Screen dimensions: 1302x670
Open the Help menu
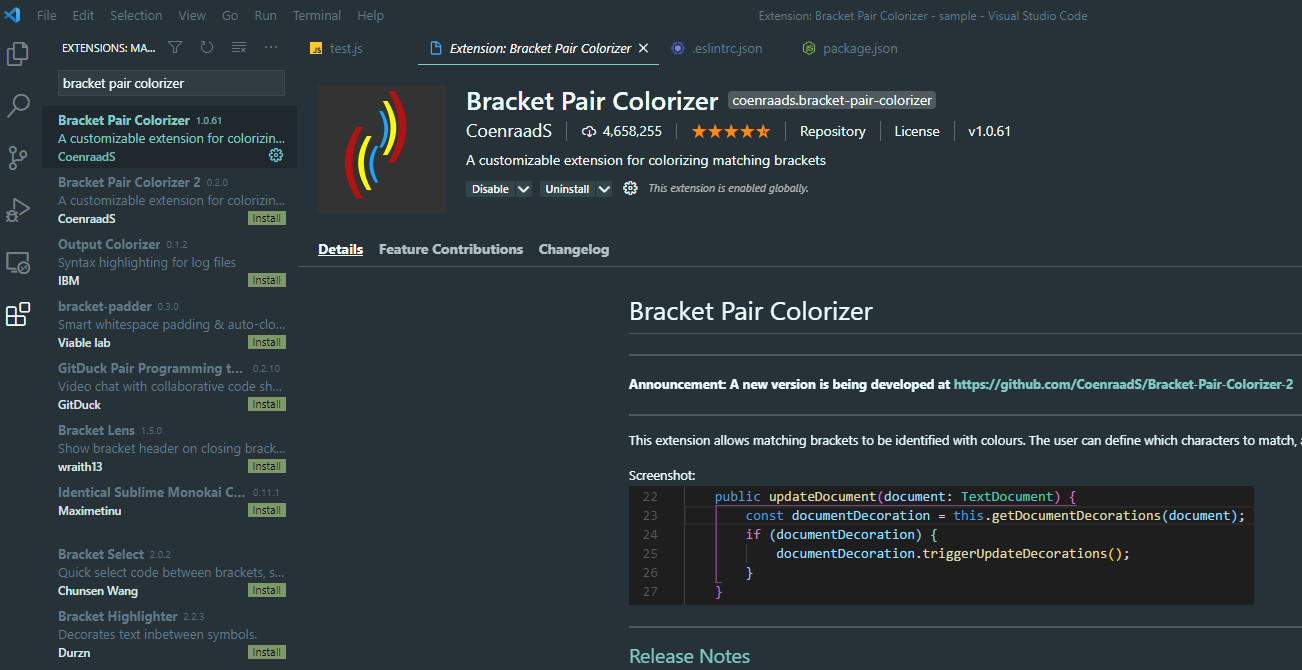click(x=370, y=15)
